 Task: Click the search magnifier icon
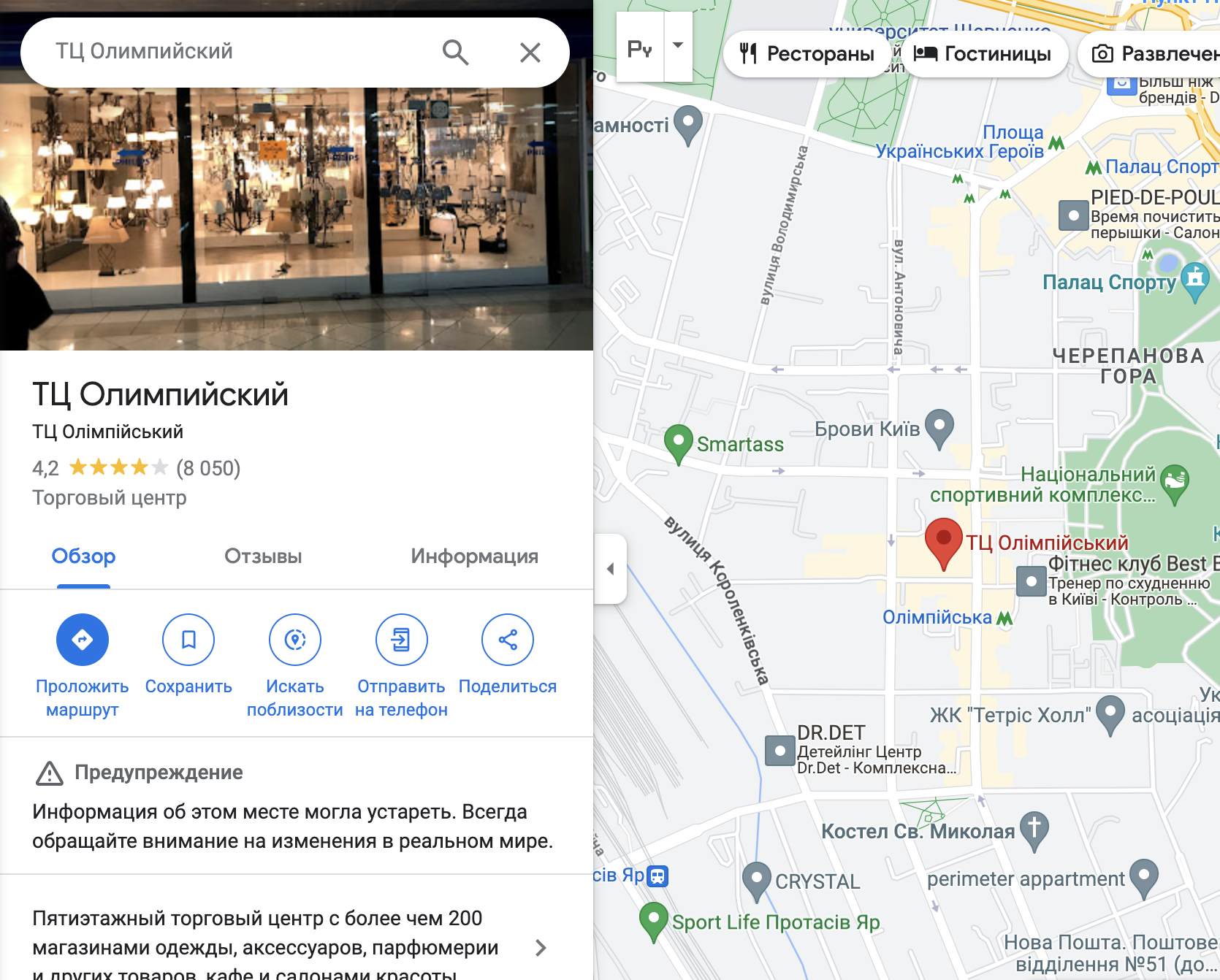click(455, 52)
